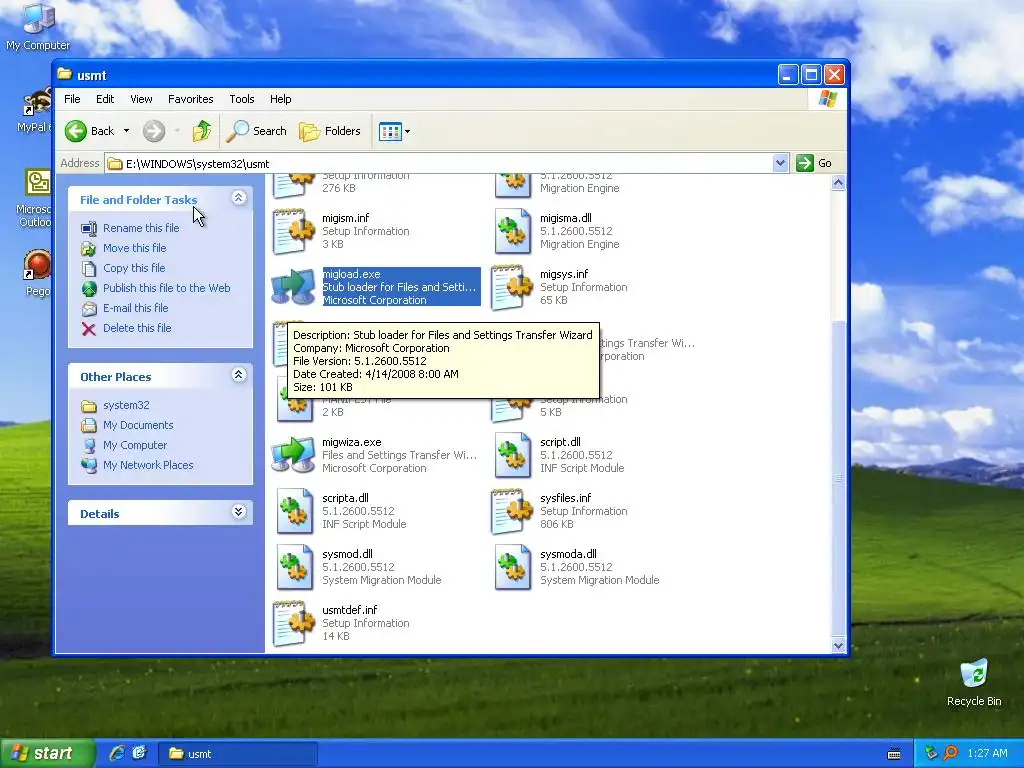This screenshot has width=1024, height=768.
Task: Launch Internet Explorer from Quick Launch
Action: 117,754
